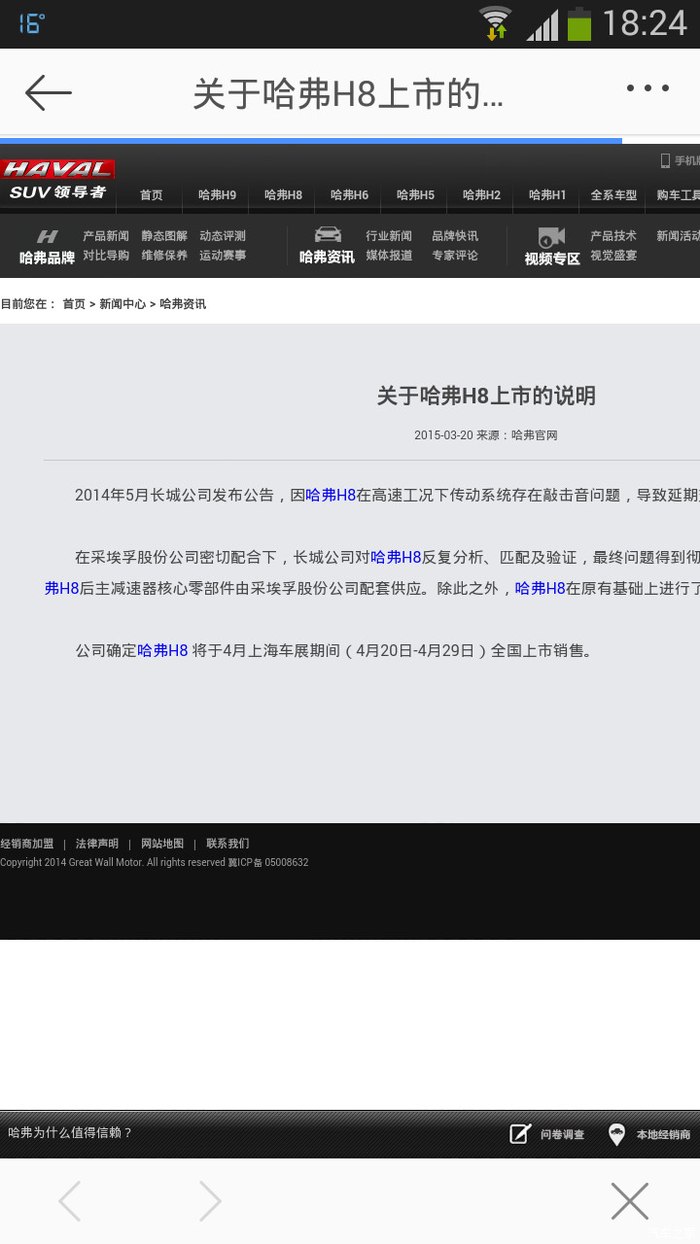The width and height of the screenshot is (700, 1244).
Task: Click 首页 in the breadcrumb
Action: coord(74,304)
